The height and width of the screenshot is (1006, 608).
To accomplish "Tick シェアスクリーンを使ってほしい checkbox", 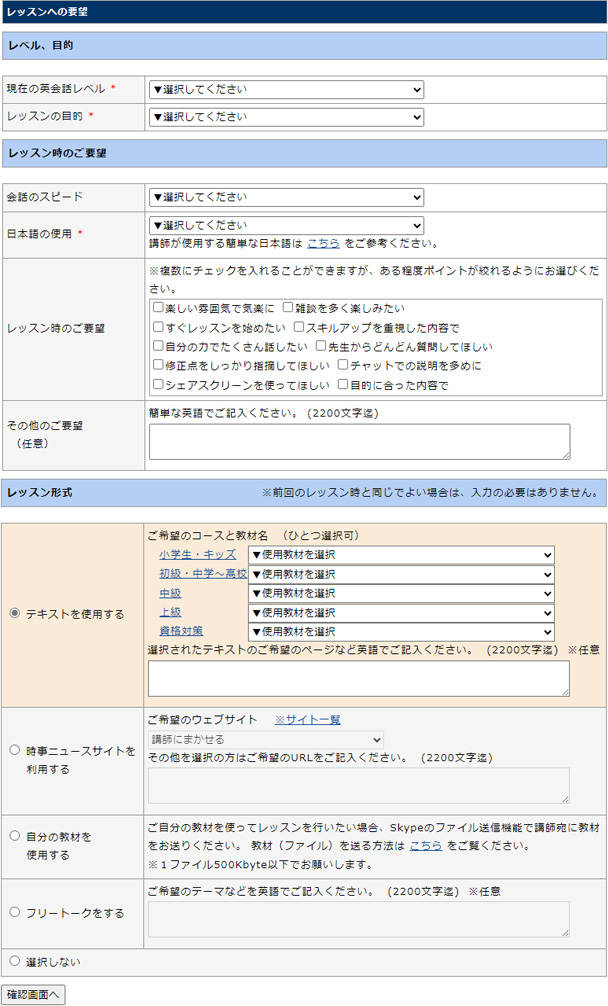I will (158, 385).
